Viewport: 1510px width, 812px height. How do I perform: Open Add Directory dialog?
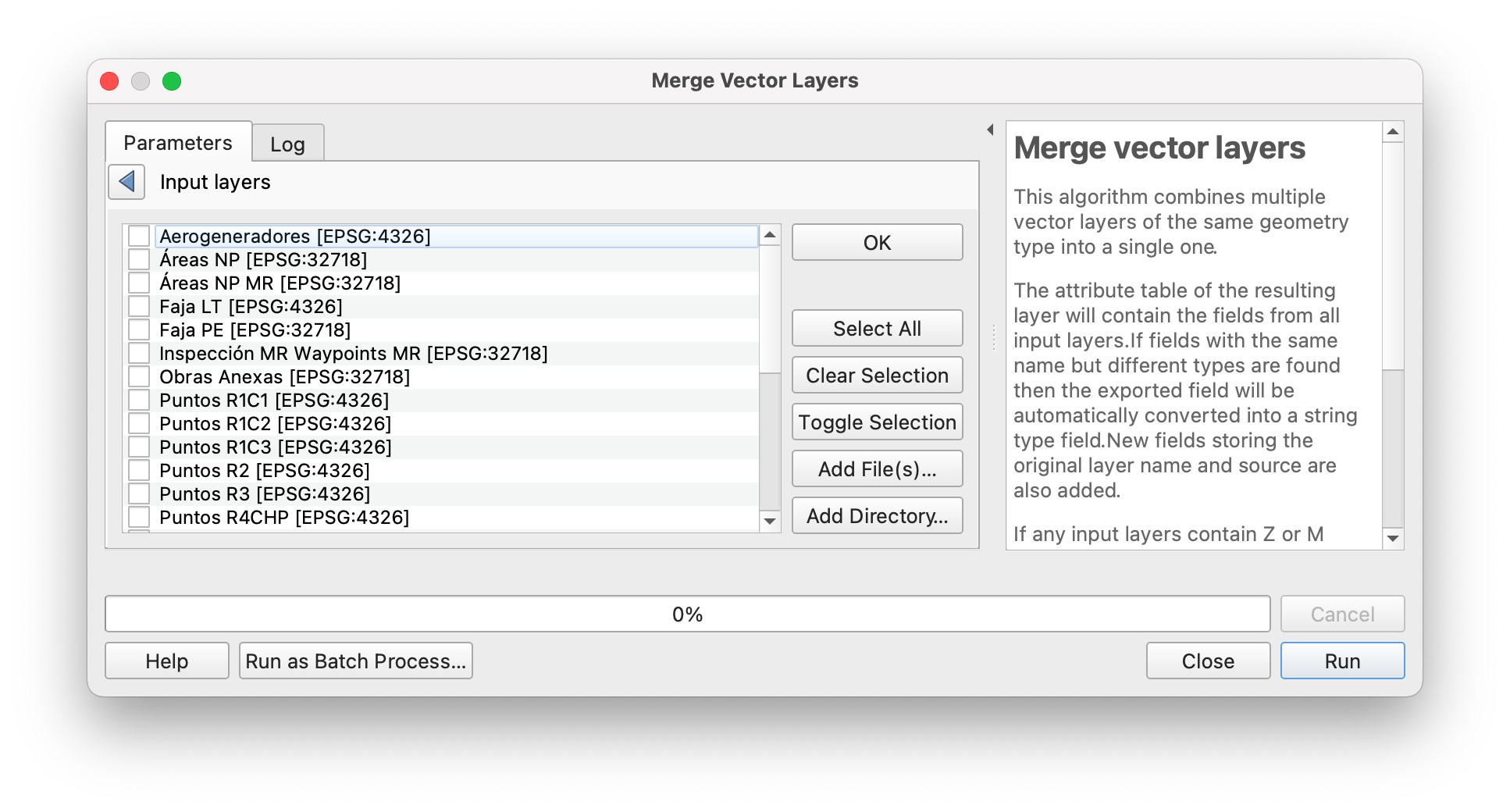pyautogui.click(x=877, y=515)
